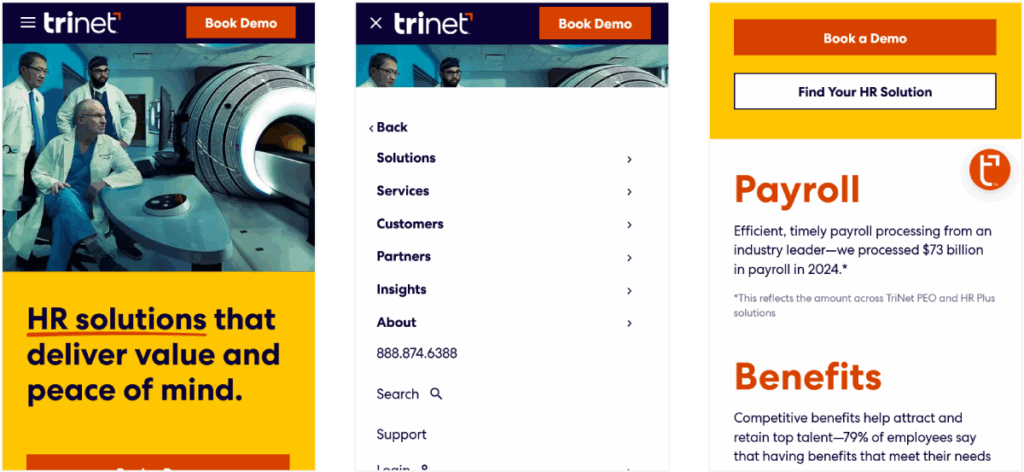
Task: Click the doctors and MRI hero image
Action: pos(159,157)
